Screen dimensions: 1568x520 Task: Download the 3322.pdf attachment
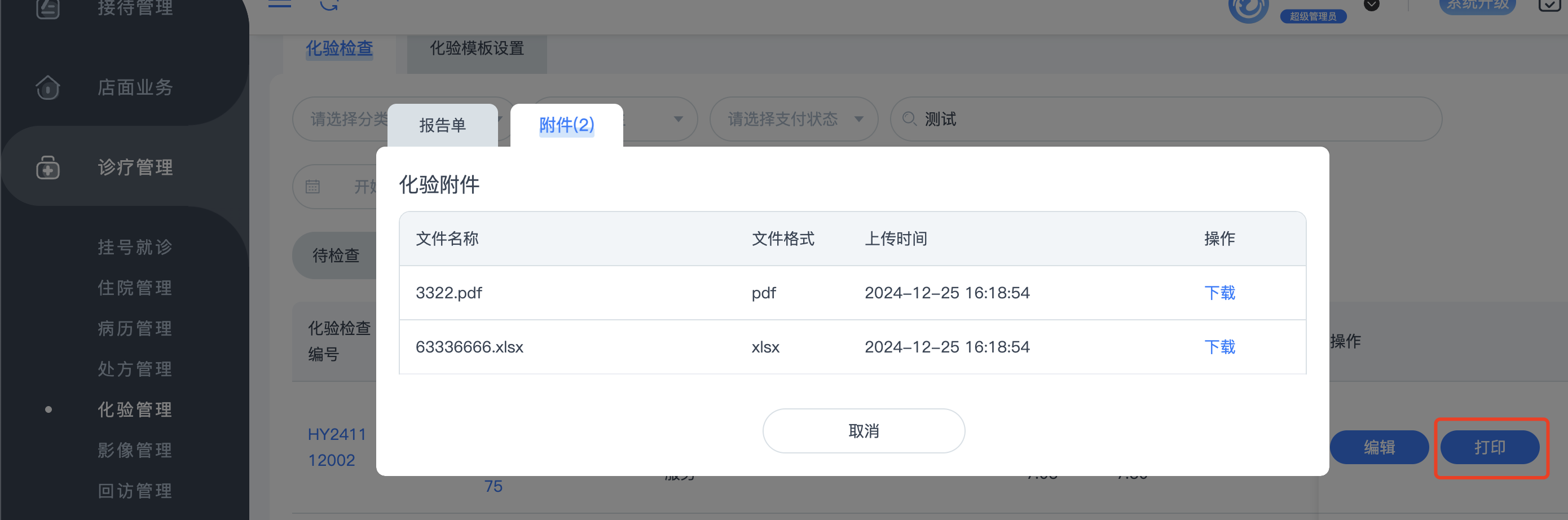coord(1219,293)
